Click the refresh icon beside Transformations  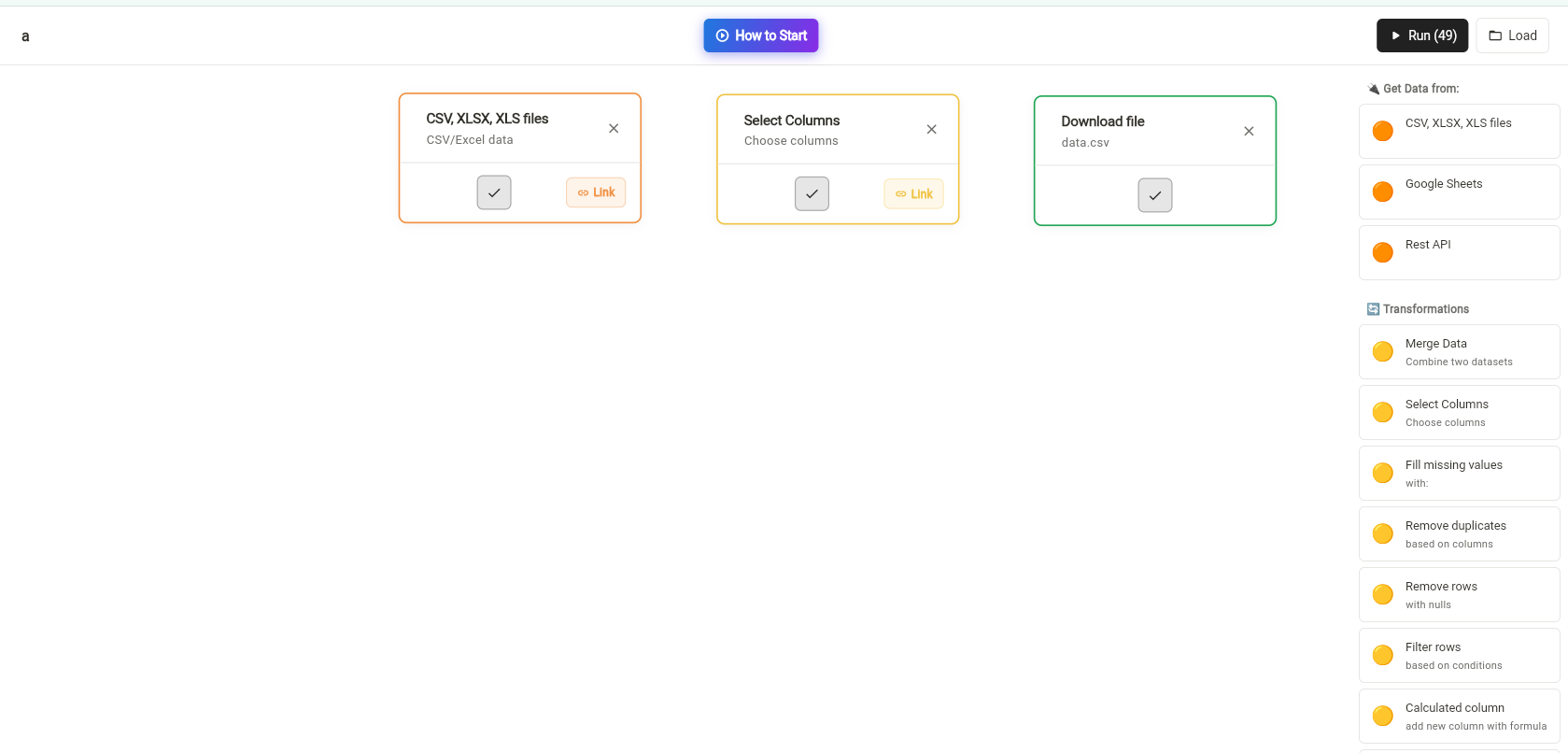[1373, 309]
